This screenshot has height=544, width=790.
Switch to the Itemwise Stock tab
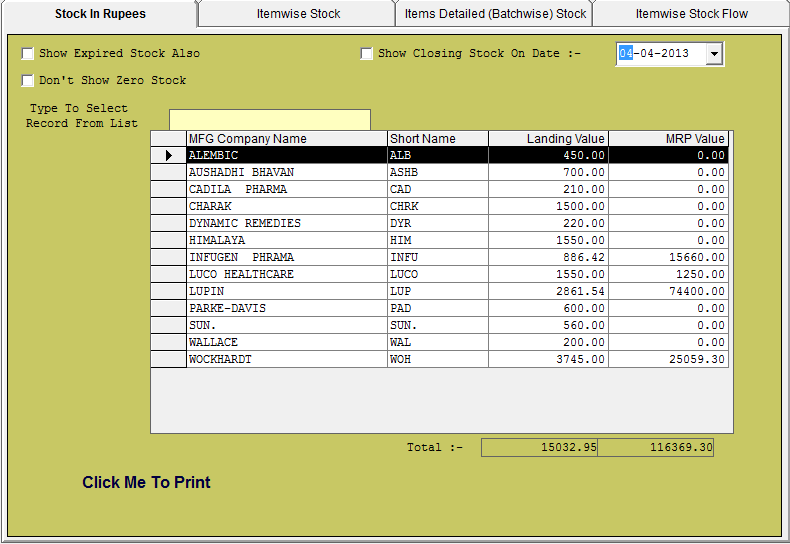298,14
